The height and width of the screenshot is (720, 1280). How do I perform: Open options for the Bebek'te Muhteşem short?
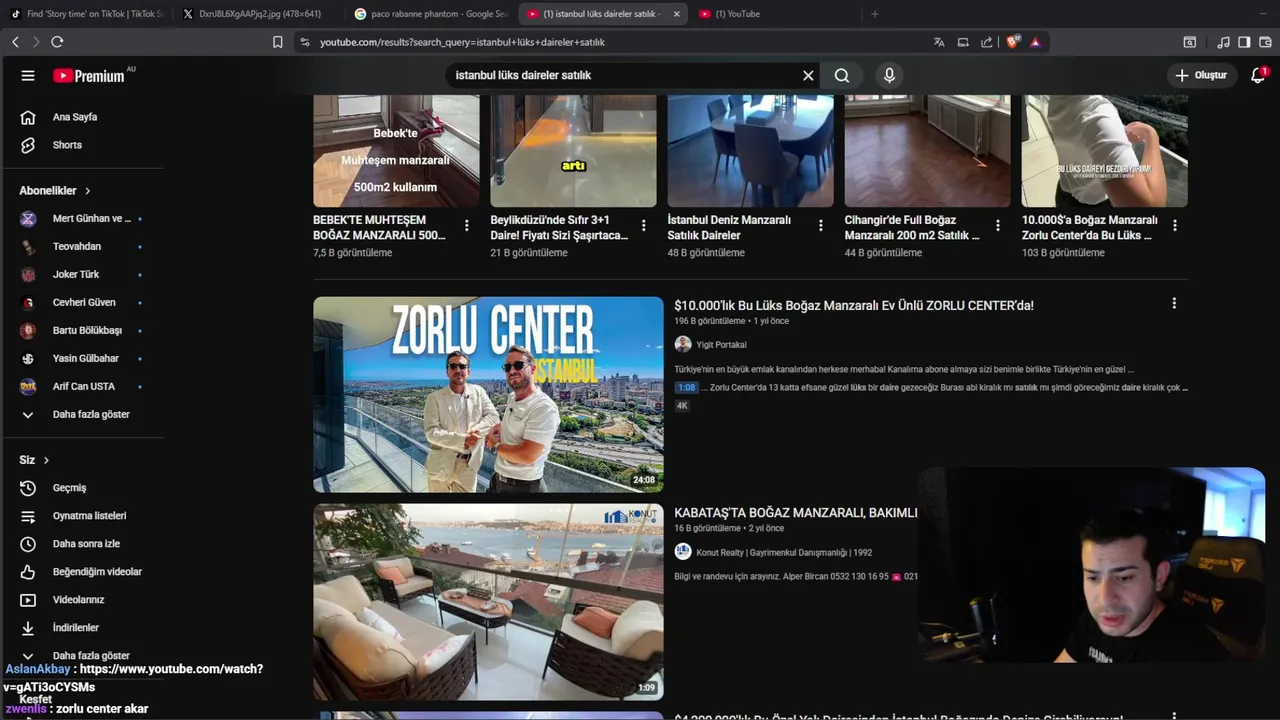tap(467, 226)
